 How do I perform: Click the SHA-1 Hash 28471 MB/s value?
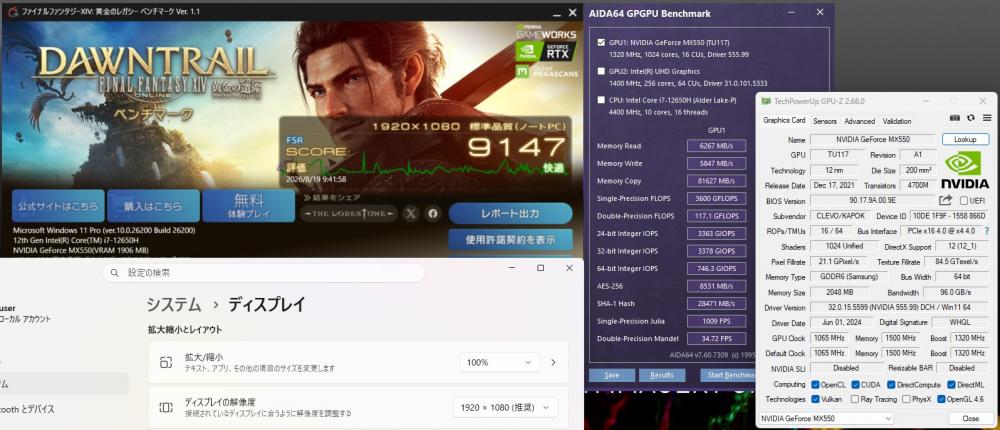tap(716, 304)
